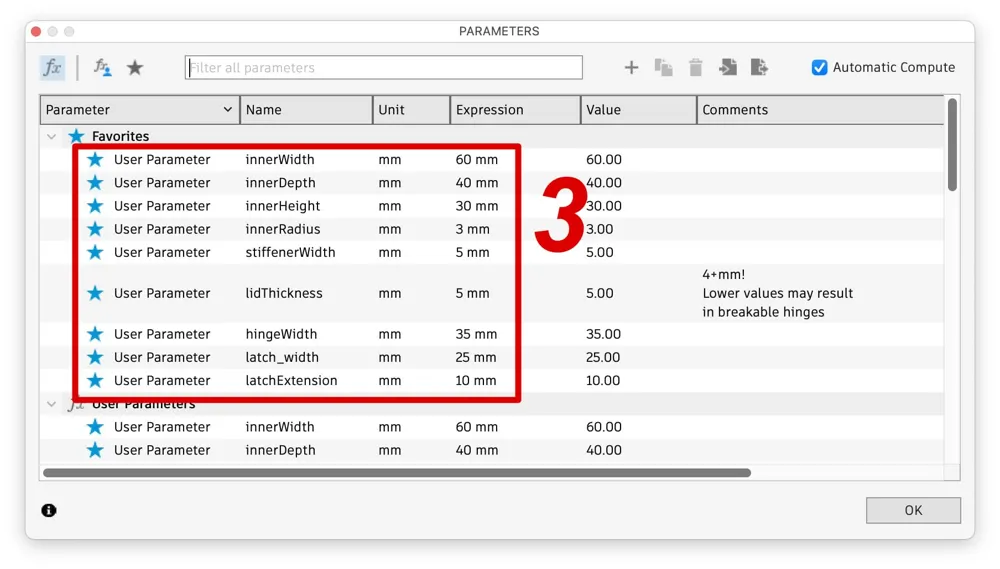Click the OK button

click(x=913, y=510)
